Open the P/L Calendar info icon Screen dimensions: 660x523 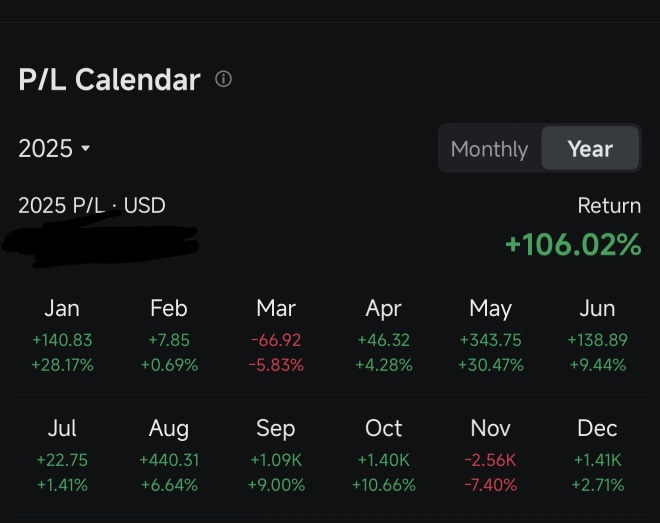coord(223,79)
